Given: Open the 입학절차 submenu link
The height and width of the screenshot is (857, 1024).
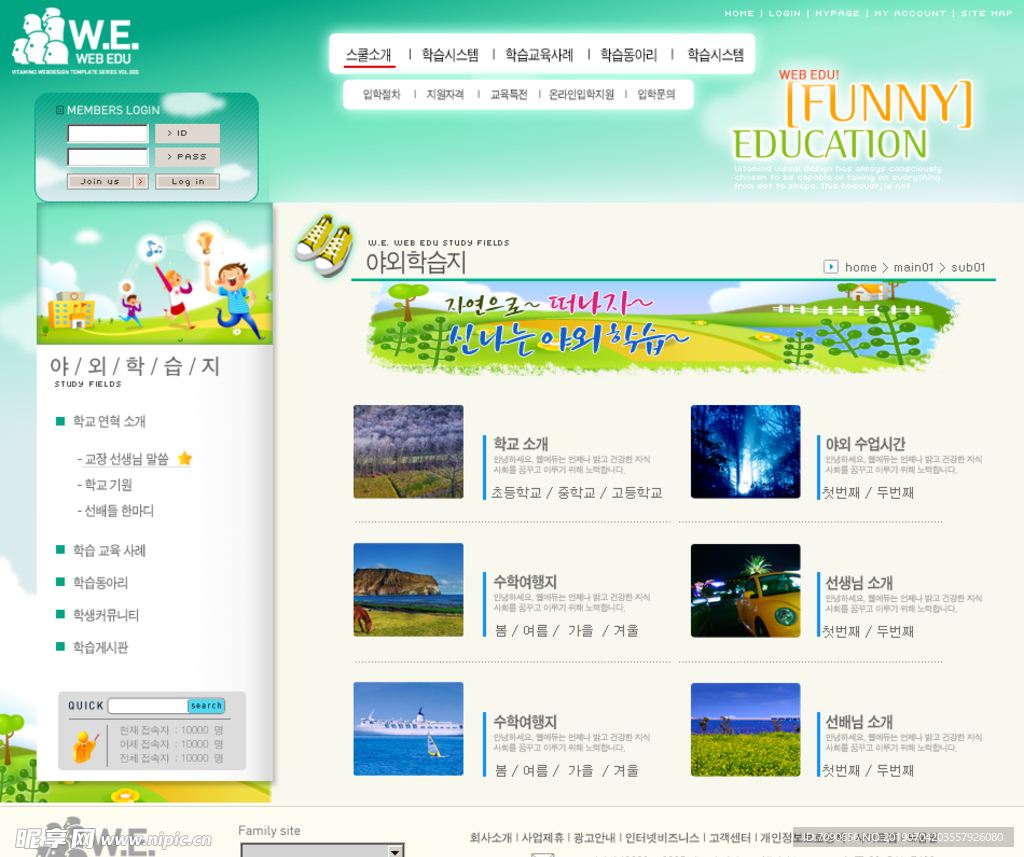Looking at the screenshot, I should pos(381,95).
